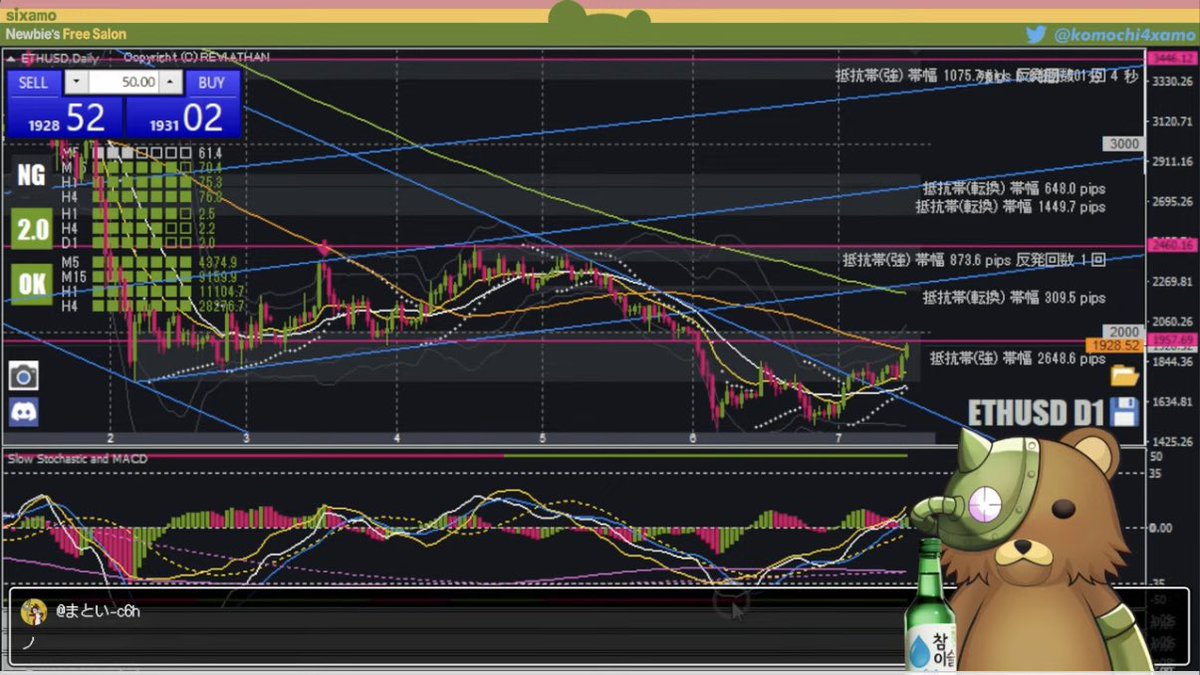Click the 2911.16 price axis label
This screenshot has width=1200, height=675.
[1174, 161]
